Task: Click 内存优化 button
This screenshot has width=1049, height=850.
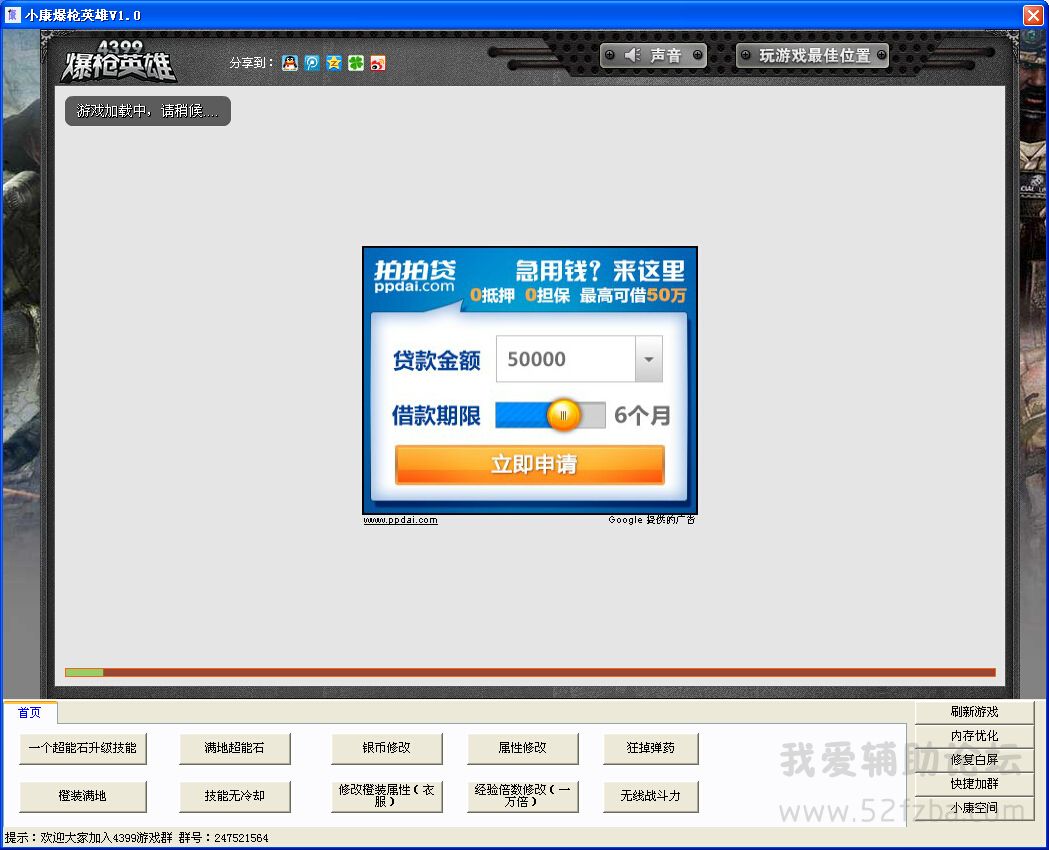Action: click(975, 736)
